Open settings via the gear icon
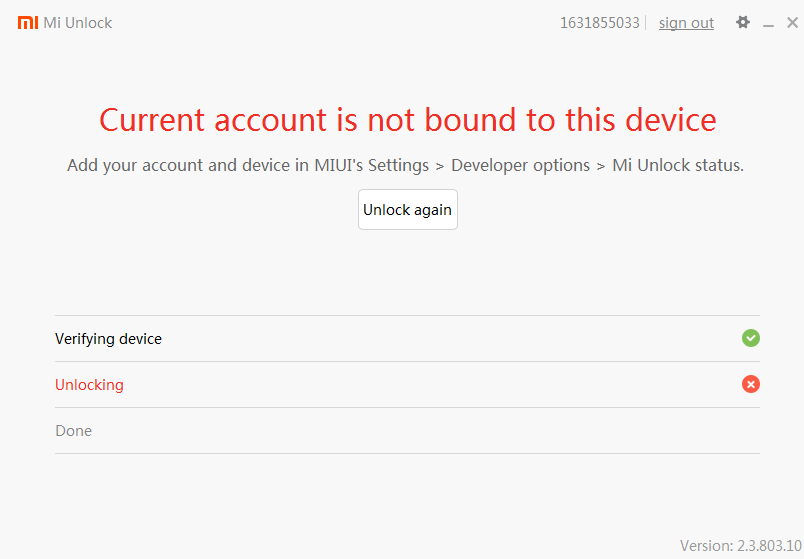 coord(743,22)
